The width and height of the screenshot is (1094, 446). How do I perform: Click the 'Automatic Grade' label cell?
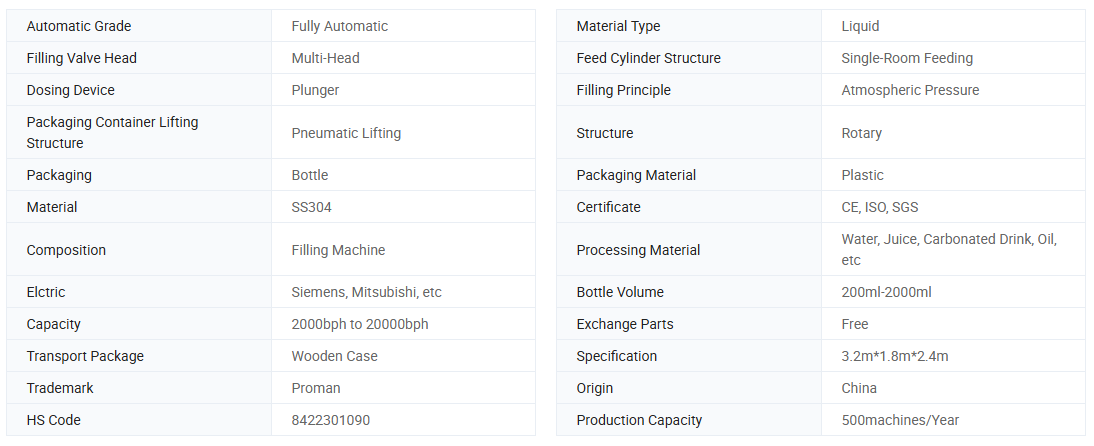point(79,26)
